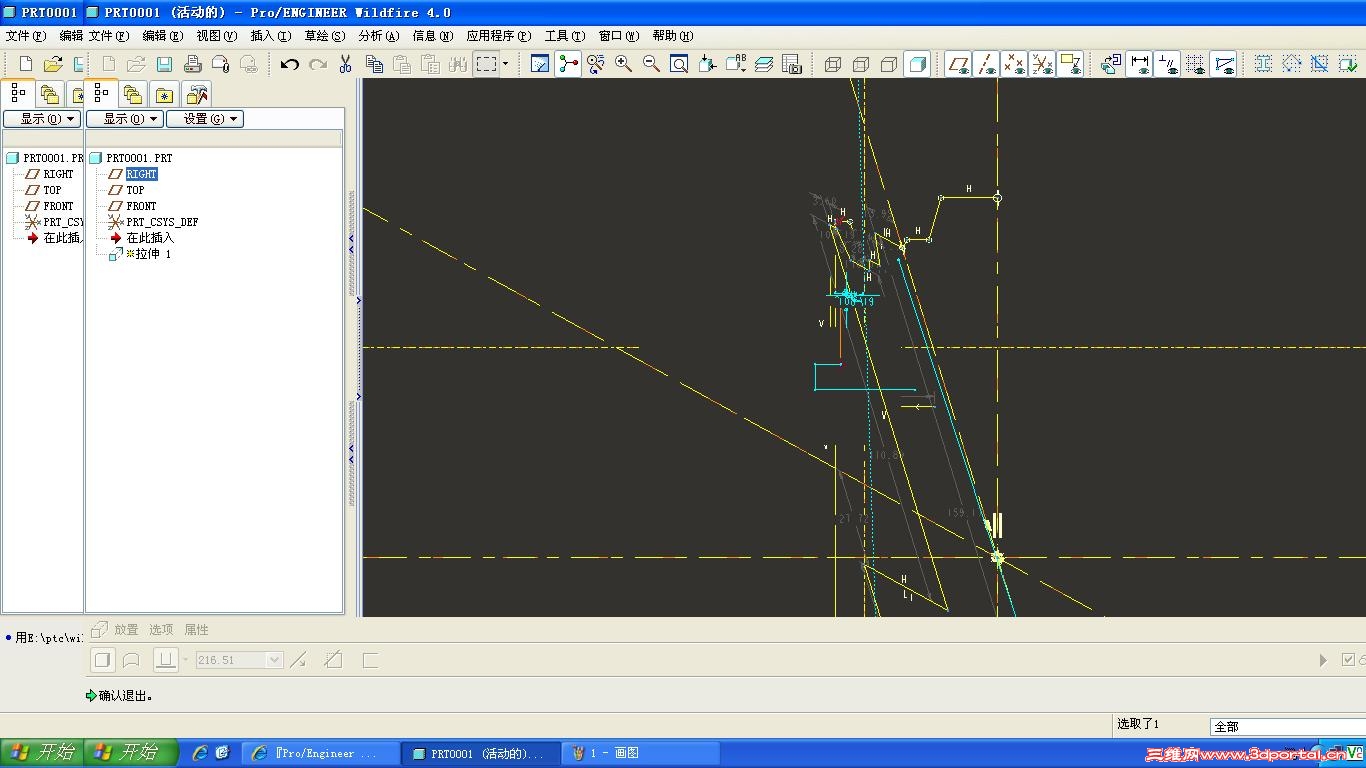Toggle coordinate systems display
Image resolution: width=1366 pixels, height=768 pixels.
tap(1042, 65)
